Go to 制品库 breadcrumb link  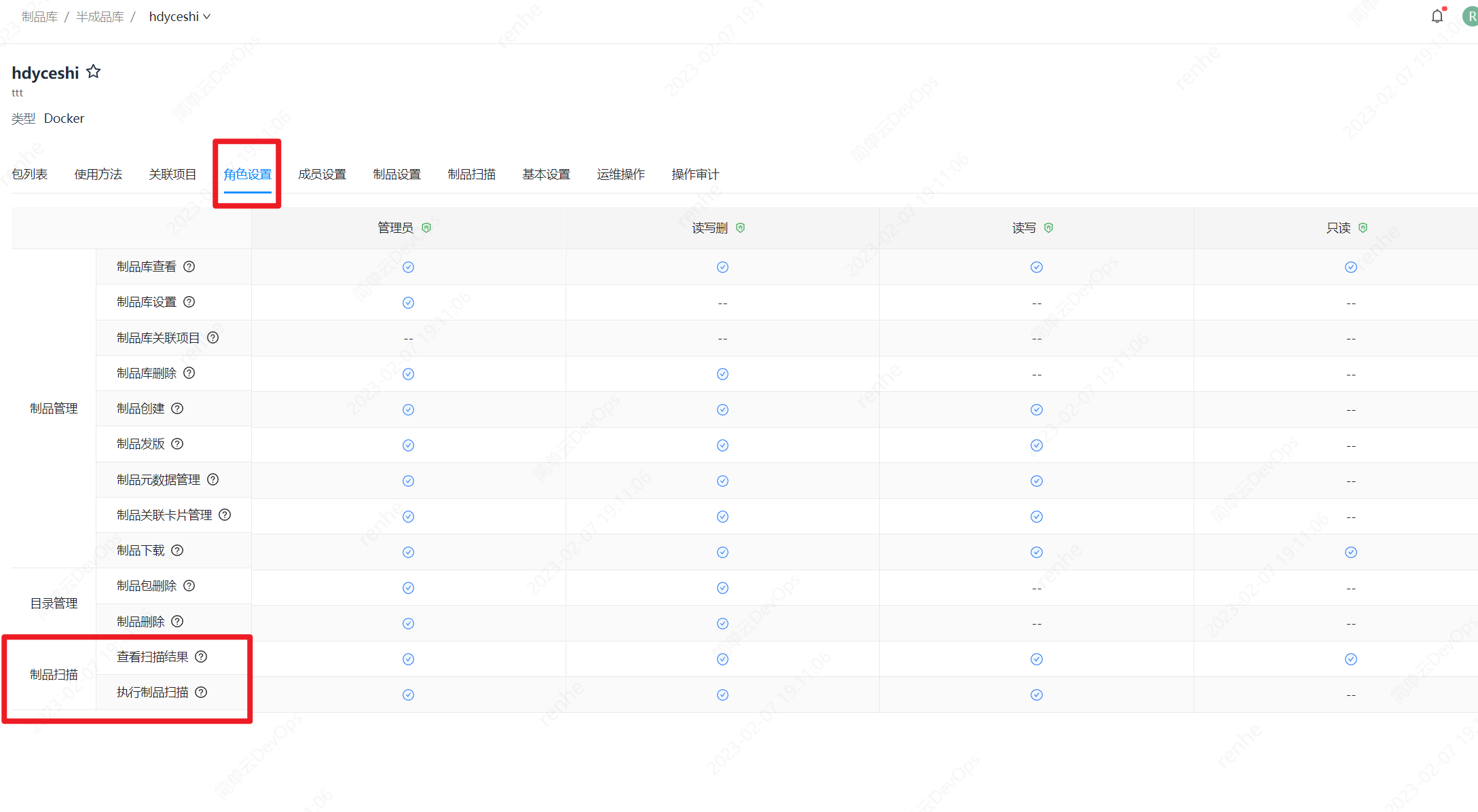point(39,16)
